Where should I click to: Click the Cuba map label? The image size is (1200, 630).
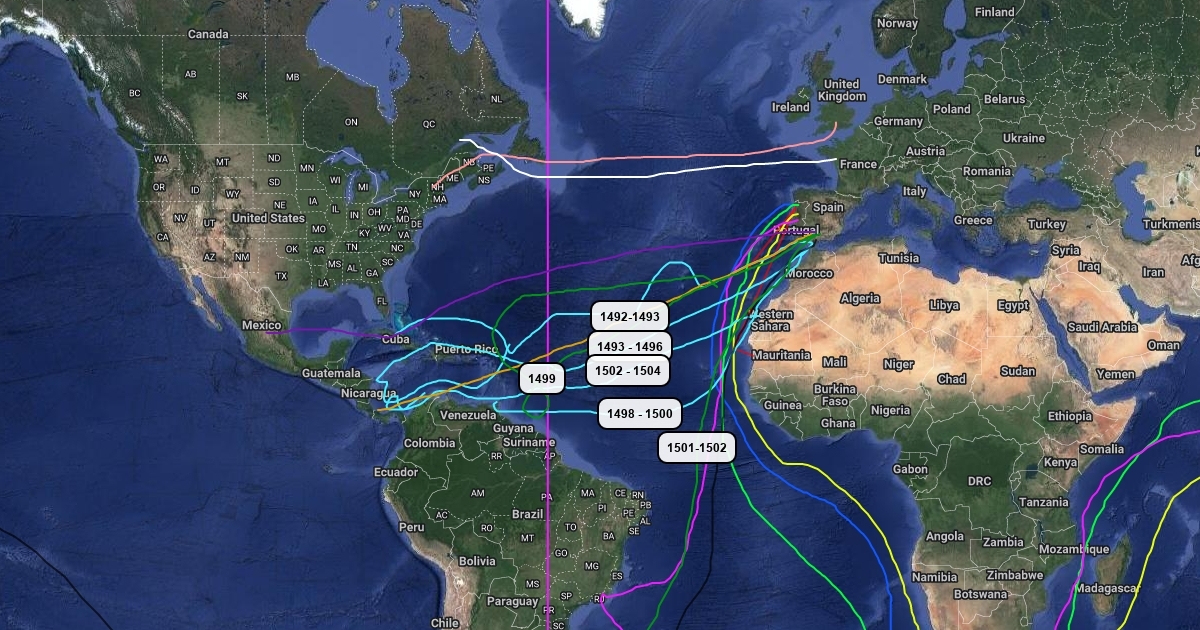click(x=396, y=339)
